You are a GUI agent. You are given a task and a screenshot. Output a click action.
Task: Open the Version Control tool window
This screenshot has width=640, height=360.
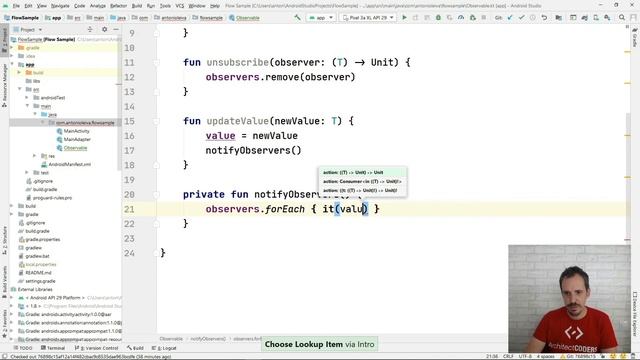(x=96, y=348)
